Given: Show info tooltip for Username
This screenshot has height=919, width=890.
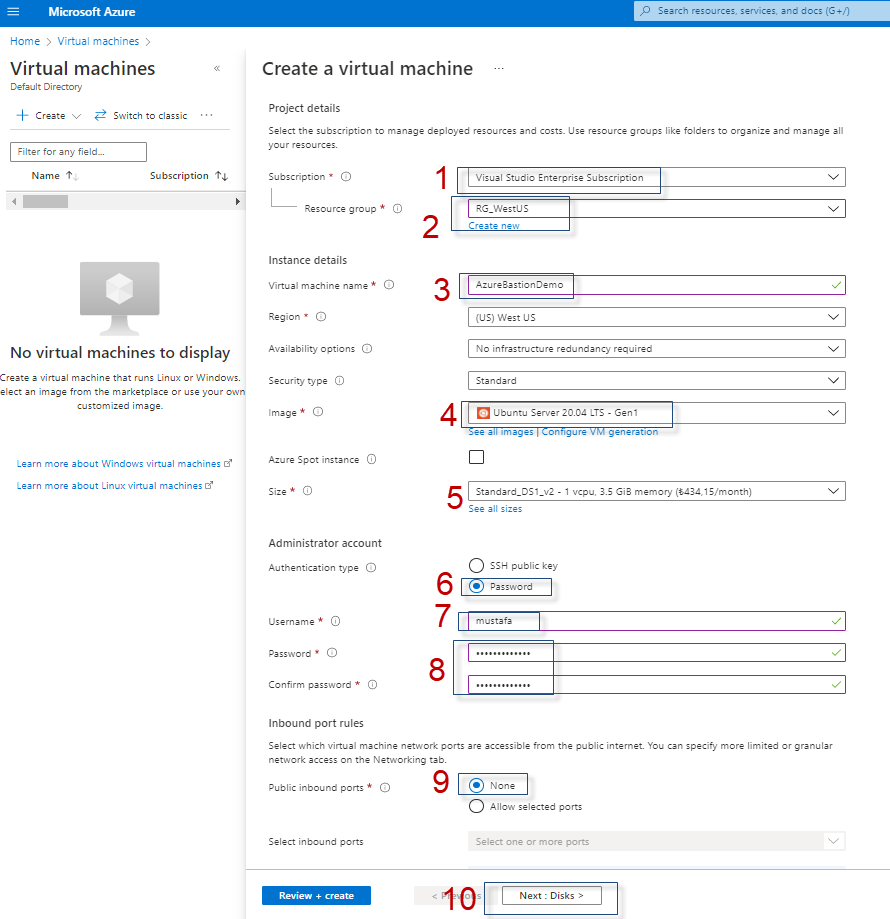Looking at the screenshot, I should [x=335, y=621].
